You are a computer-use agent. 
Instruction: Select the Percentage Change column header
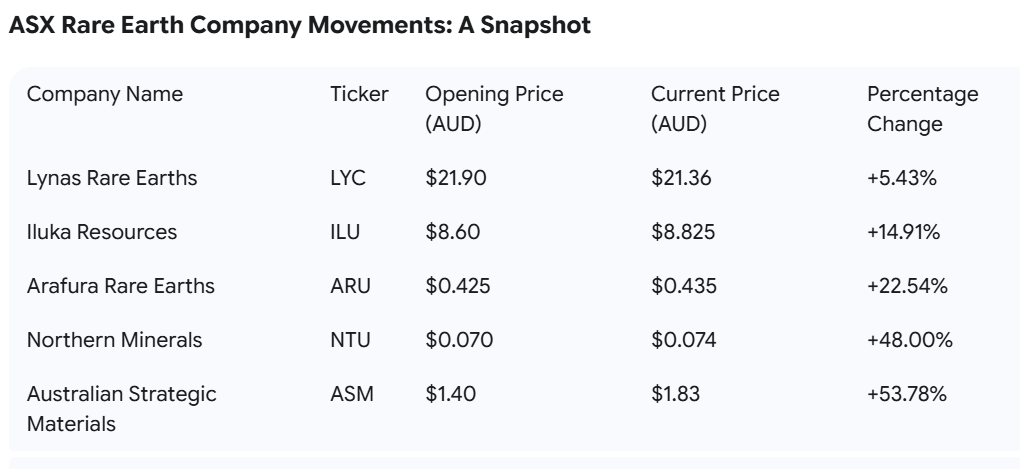[922, 109]
